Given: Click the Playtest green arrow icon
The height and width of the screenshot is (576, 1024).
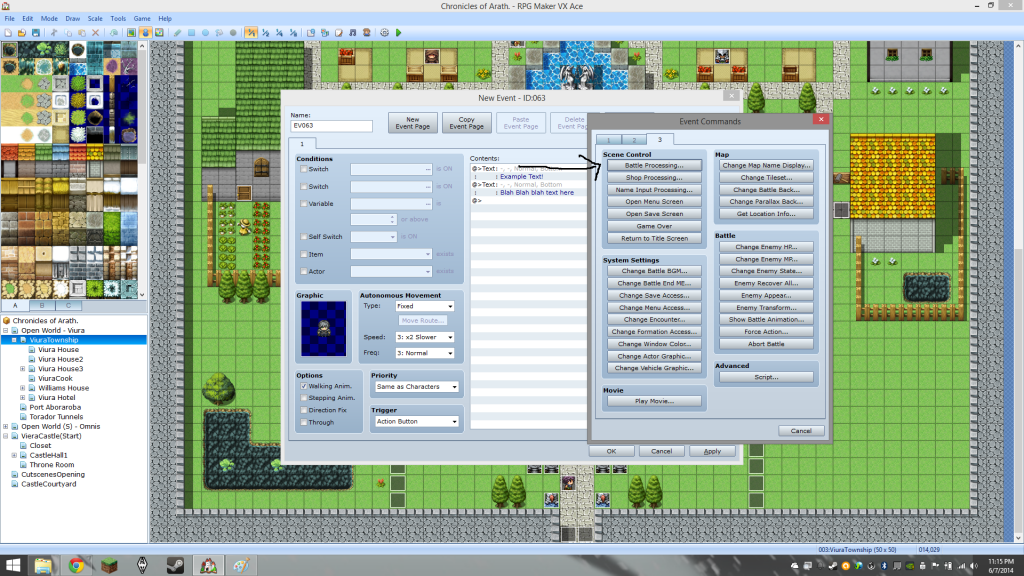Looking at the screenshot, I should tap(398, 32).
